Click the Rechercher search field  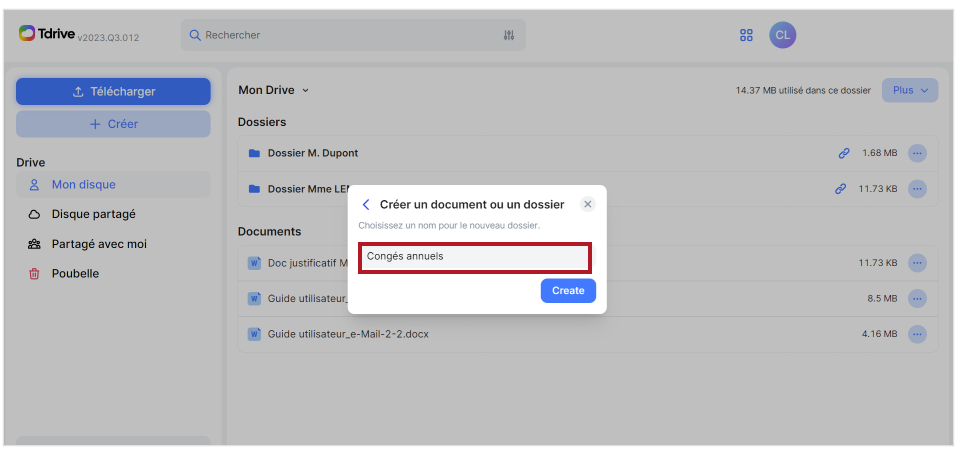(x=353, y=35)
